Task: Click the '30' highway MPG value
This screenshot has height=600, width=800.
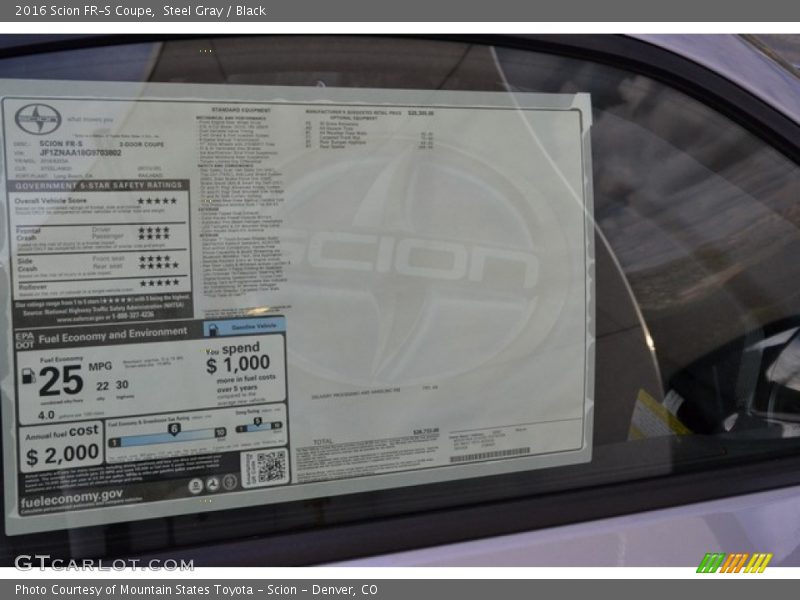Action: click(x=122, y=385)
